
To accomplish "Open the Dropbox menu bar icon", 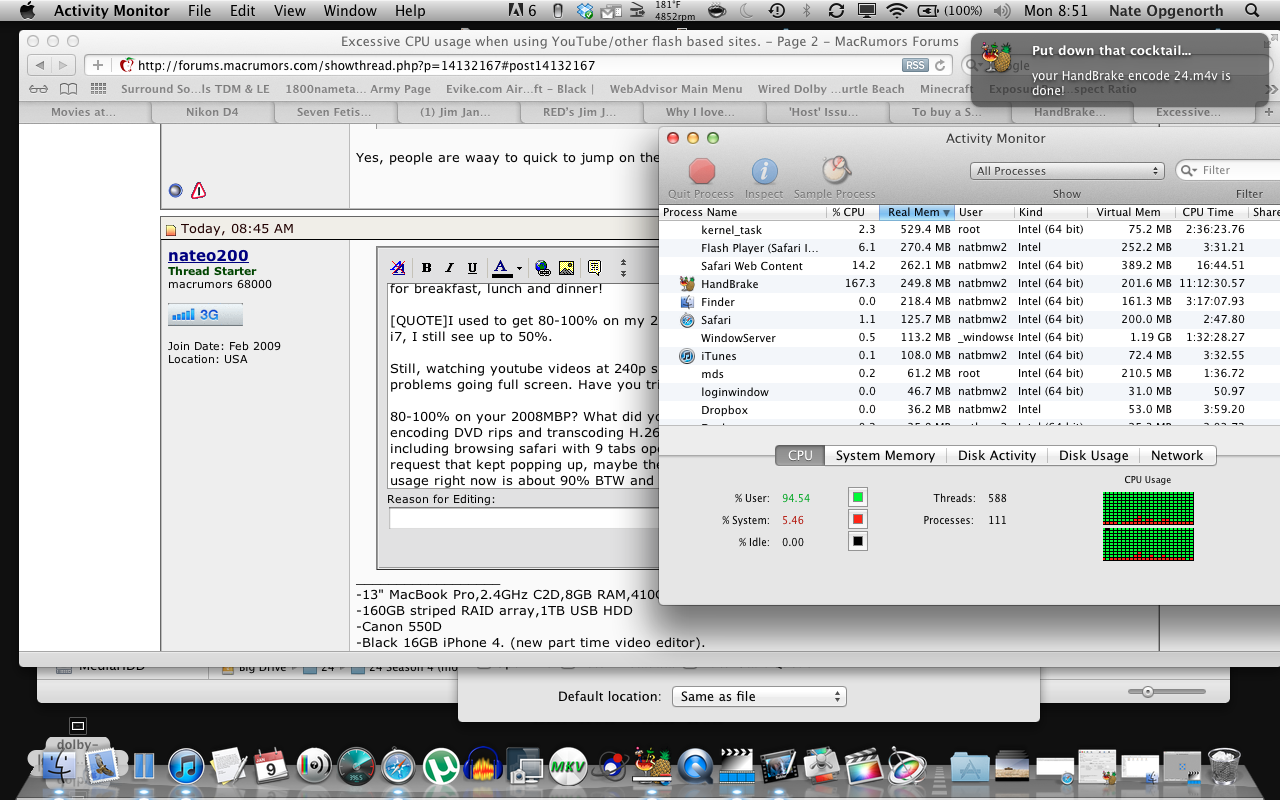I will point(586,11).
